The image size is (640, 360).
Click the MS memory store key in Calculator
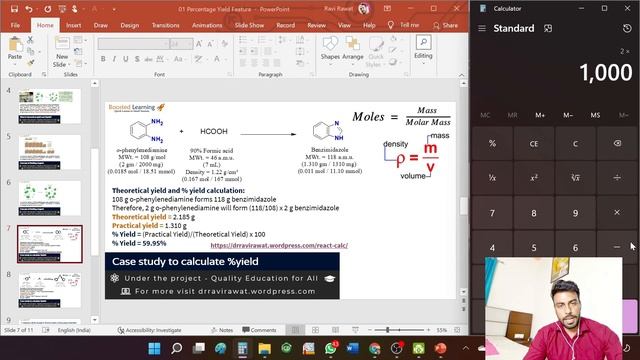tap(595, 116)
